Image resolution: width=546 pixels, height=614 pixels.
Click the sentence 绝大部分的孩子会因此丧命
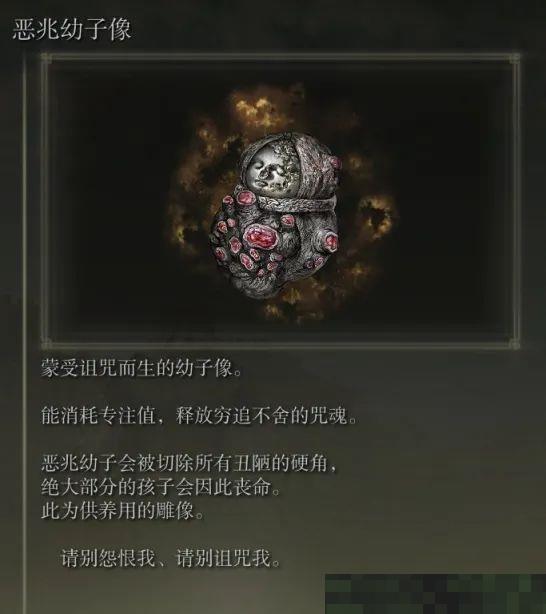pyautogui.click(x=161, y=487)
